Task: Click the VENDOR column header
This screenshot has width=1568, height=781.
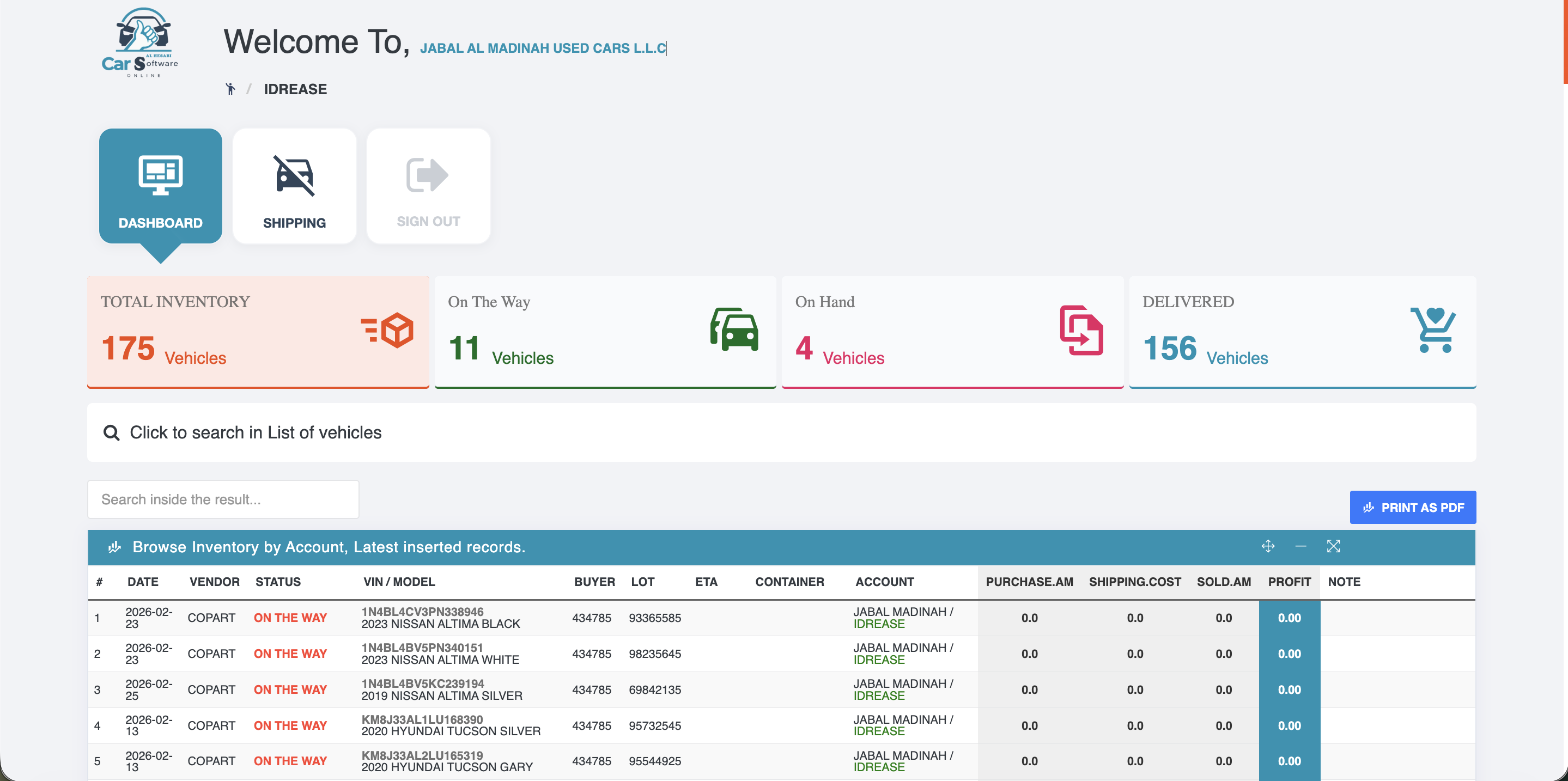Action: [214, 582]
